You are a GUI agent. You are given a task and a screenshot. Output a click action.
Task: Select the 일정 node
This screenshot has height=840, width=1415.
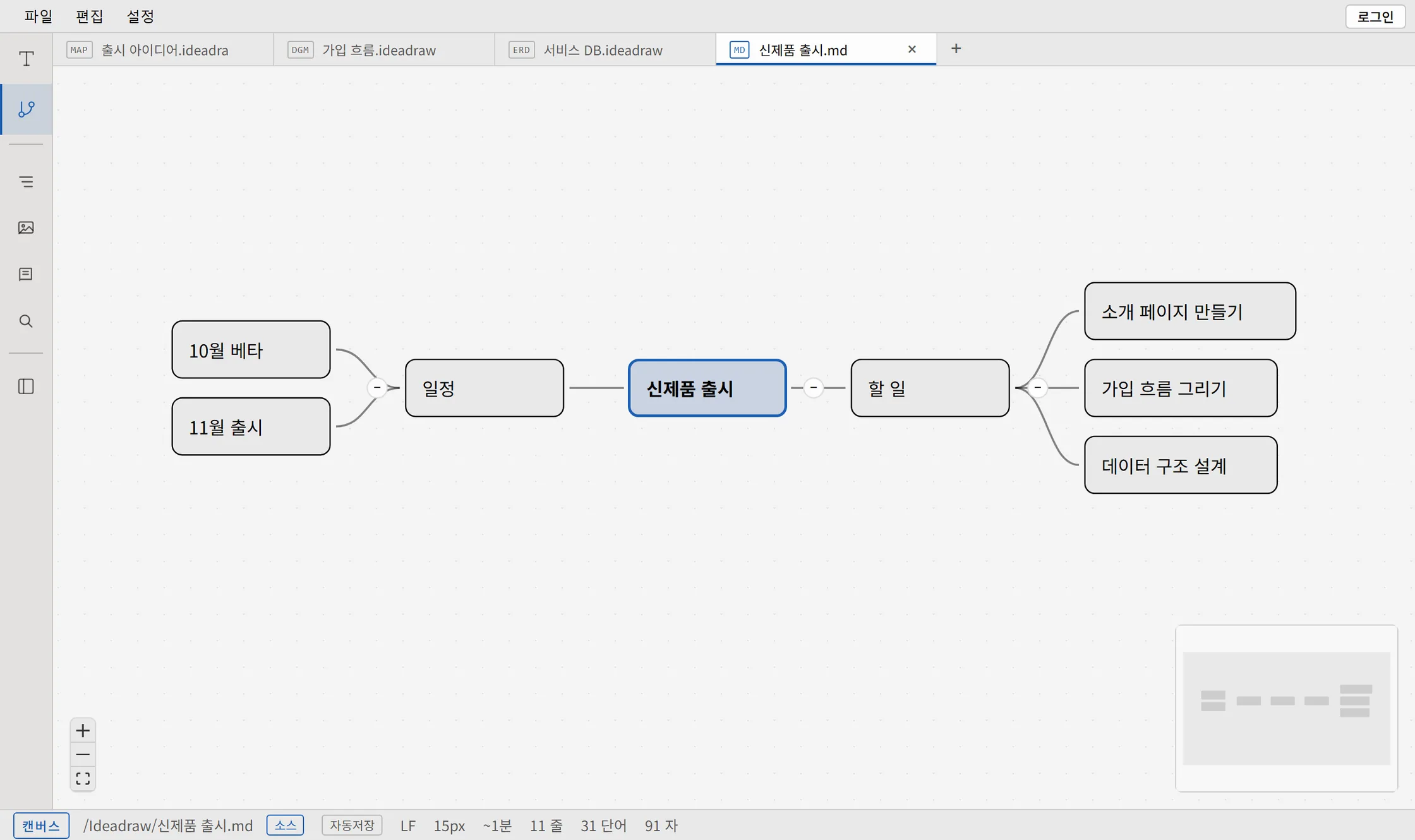tap(485, 388)
